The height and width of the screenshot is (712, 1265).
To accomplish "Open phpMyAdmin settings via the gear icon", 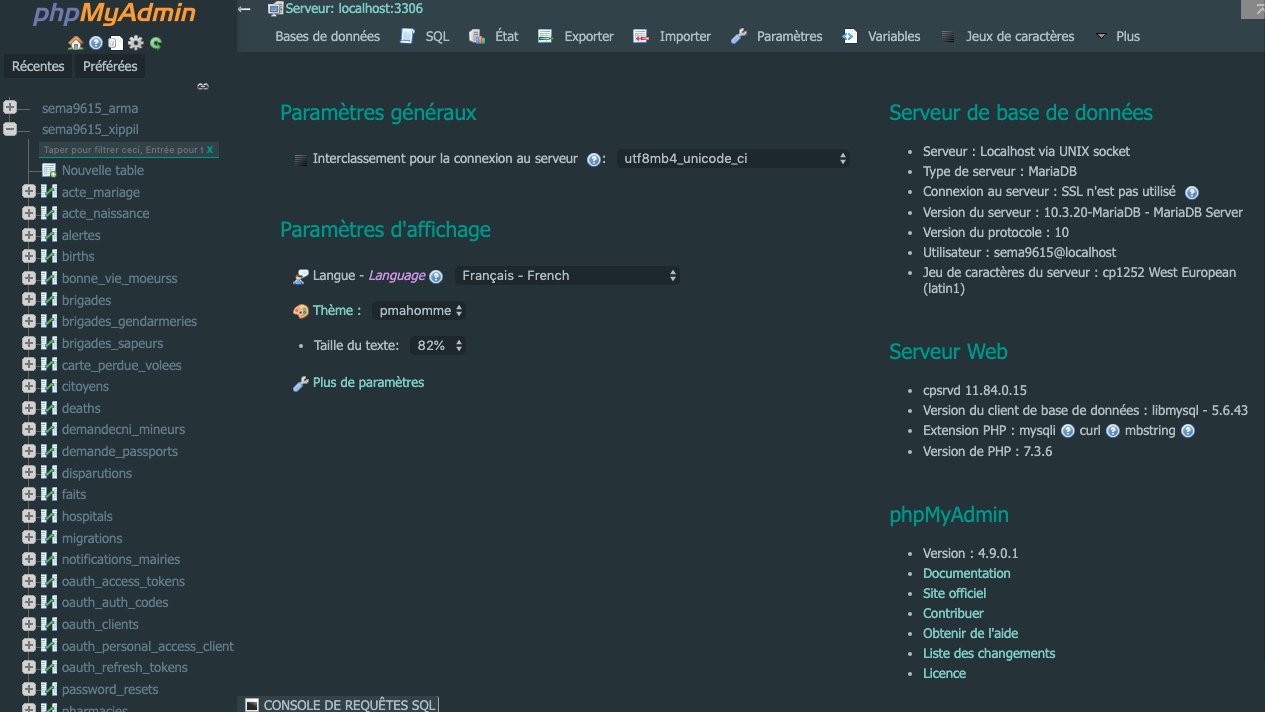I will [x=135, y=44].
